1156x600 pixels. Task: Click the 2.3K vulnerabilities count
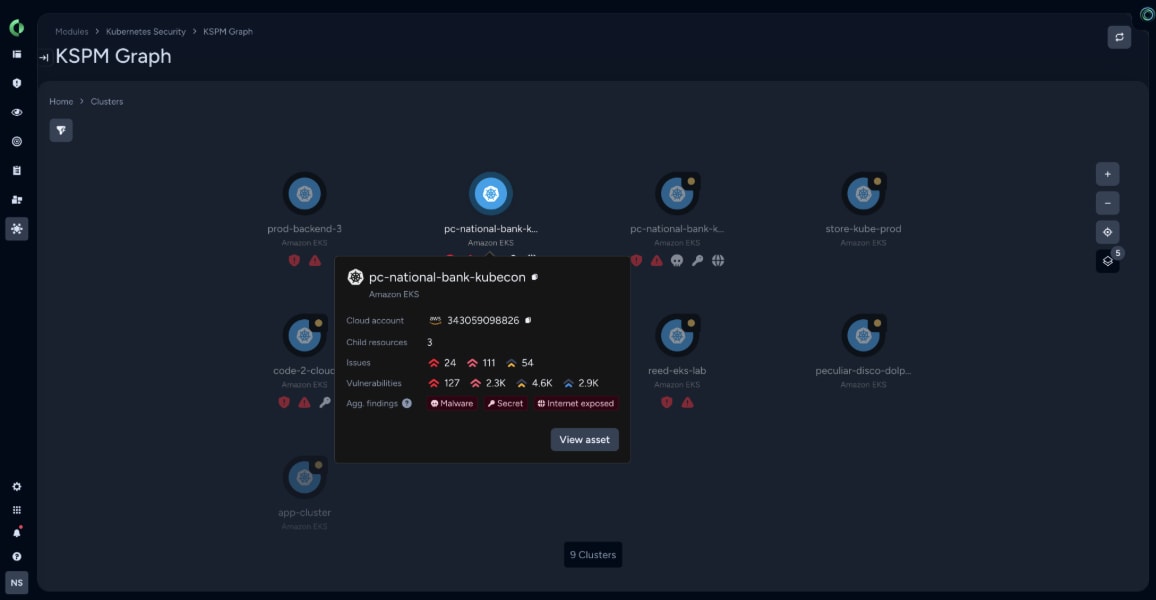(487, 383)
